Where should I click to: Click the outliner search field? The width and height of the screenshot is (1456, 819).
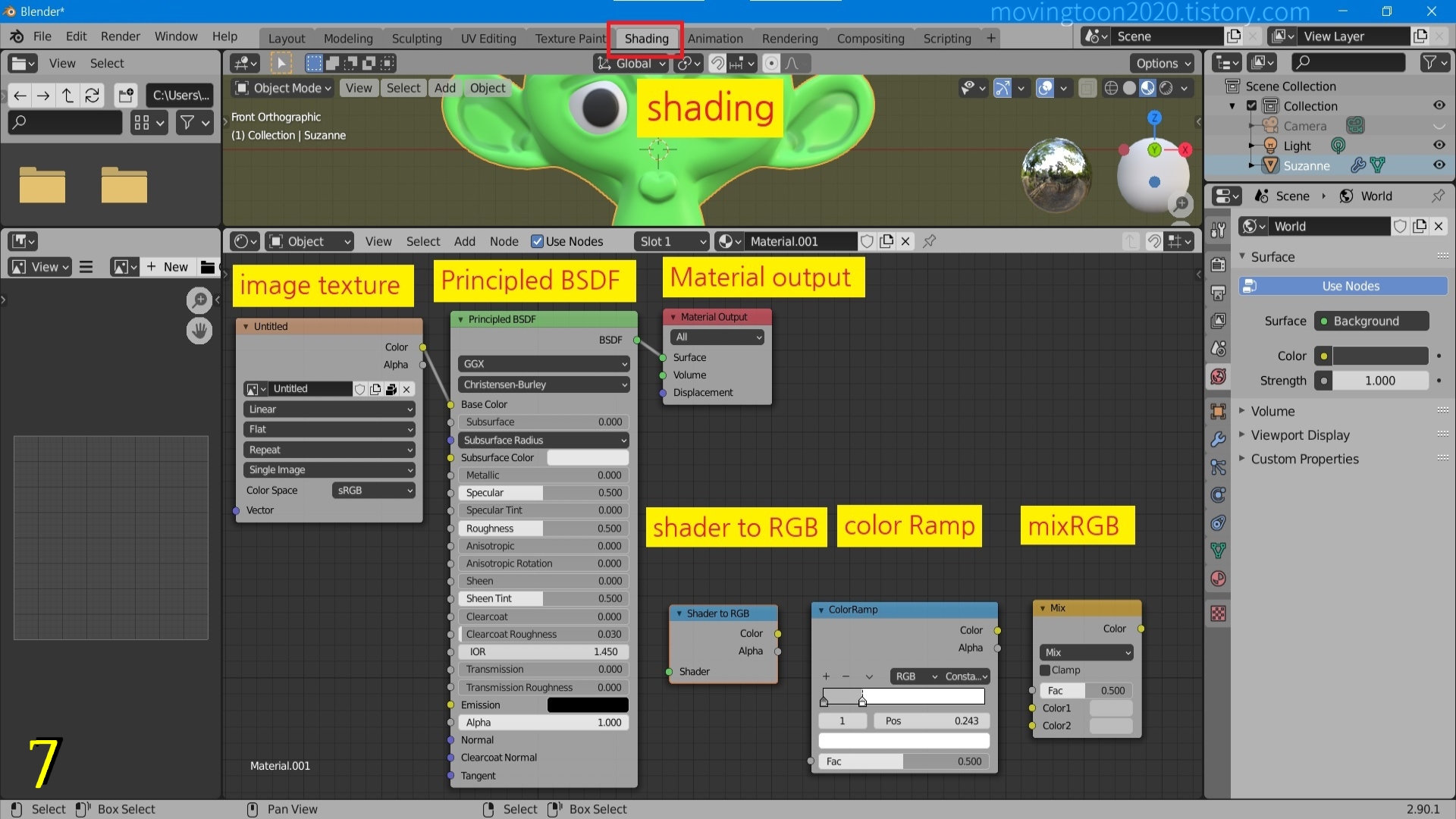click(x=1348, y=62)
